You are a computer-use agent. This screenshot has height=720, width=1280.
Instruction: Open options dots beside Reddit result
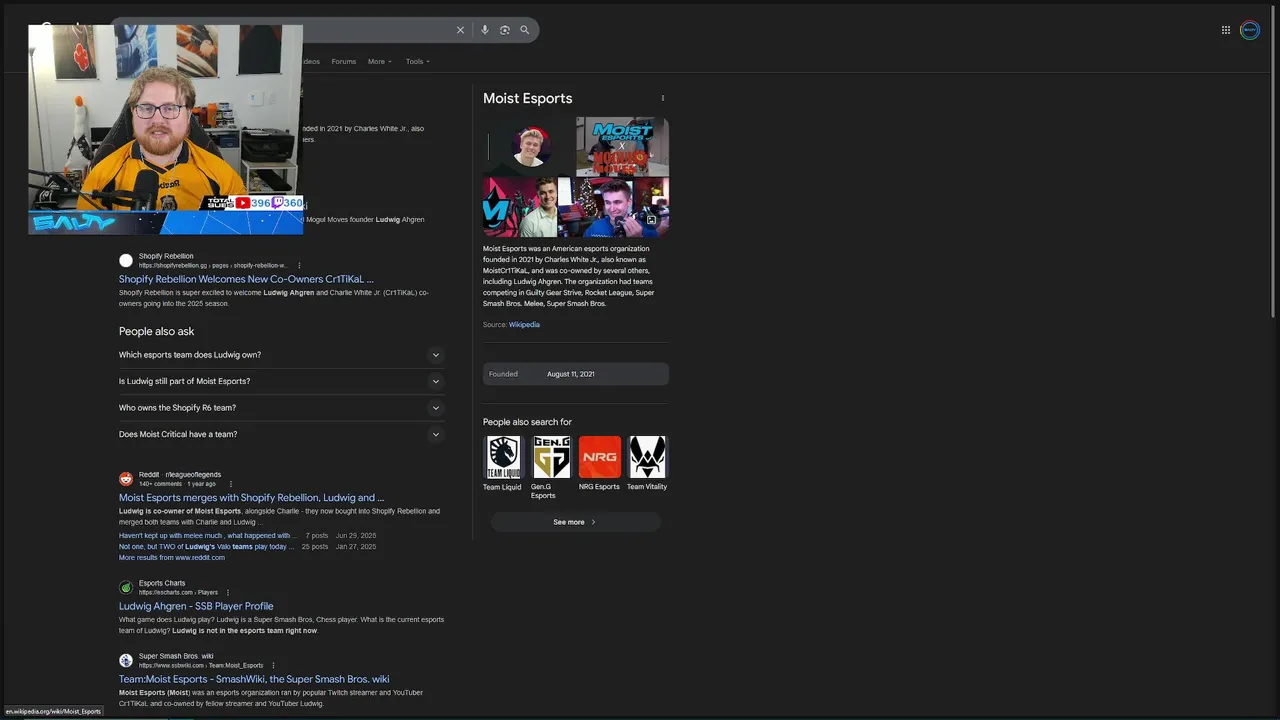pyautogui.click(x=231, y=484)
